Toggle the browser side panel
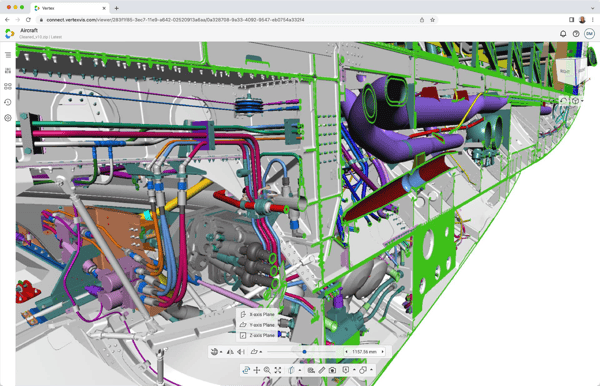 coord(571,20)
